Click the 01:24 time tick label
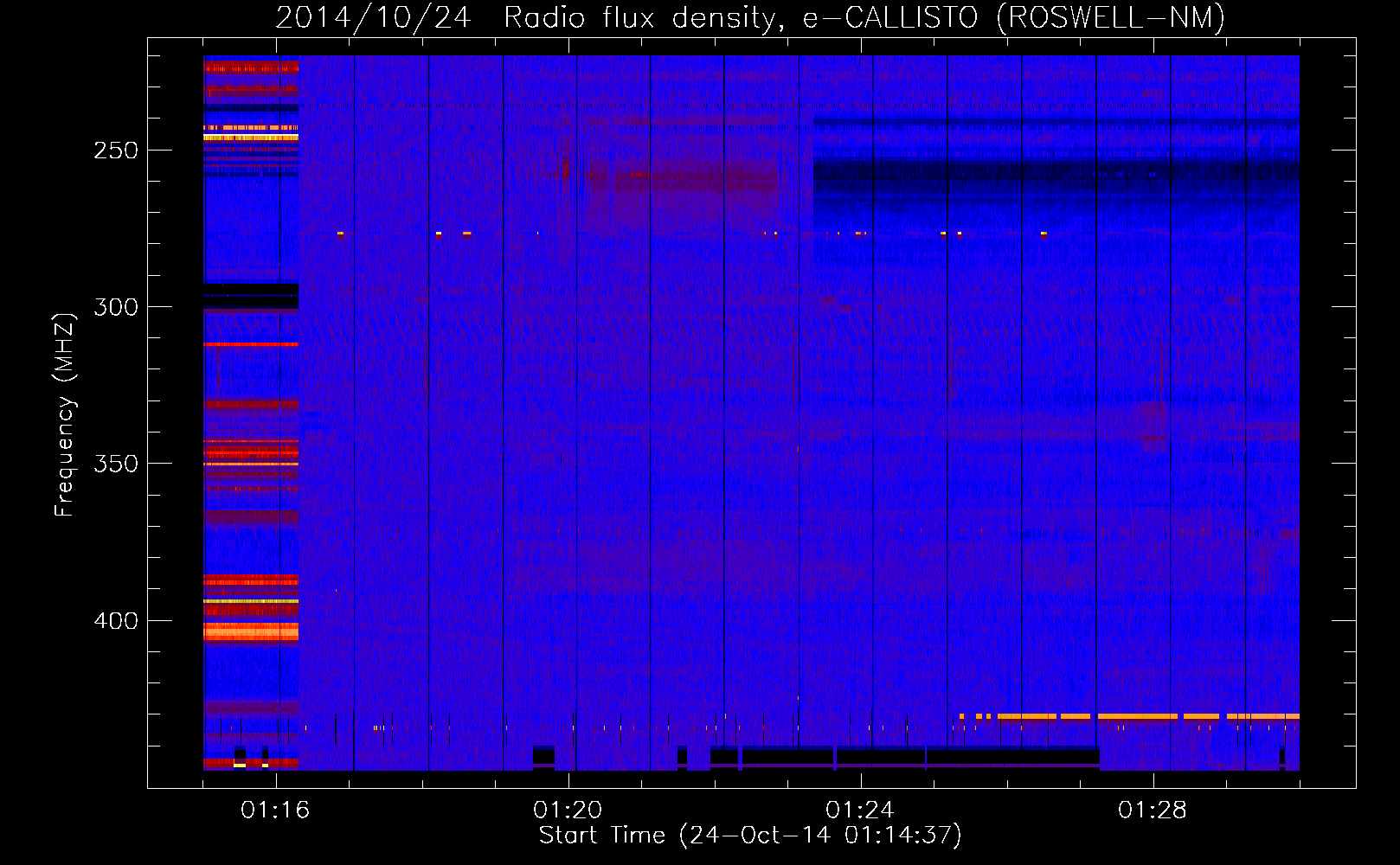The height and width of the screenshot is (865, 1400). pos(860,810)
